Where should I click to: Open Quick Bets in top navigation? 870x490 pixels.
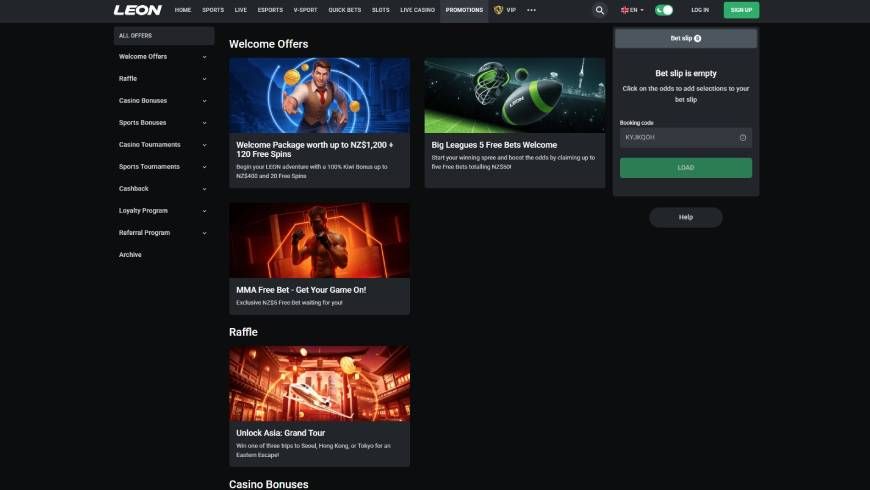pyautogui.click(x=345, y=10)
